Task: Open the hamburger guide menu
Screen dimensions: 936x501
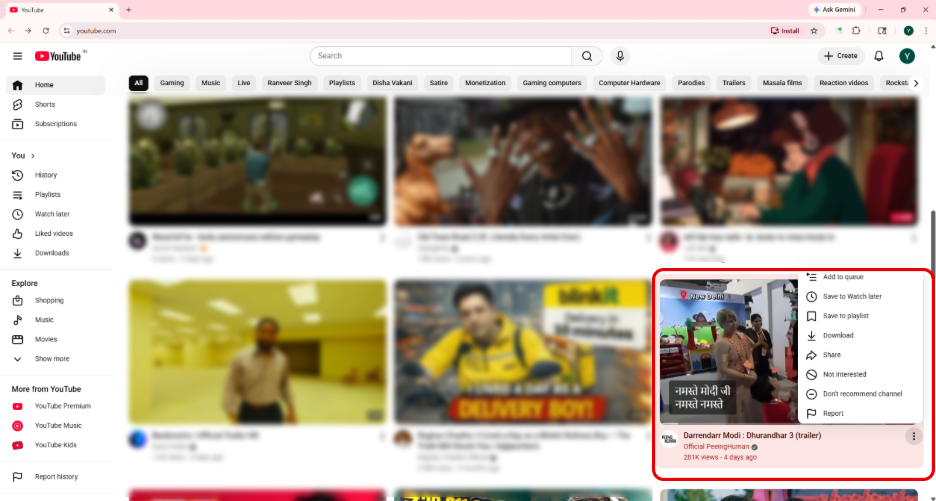Action: 17,56
